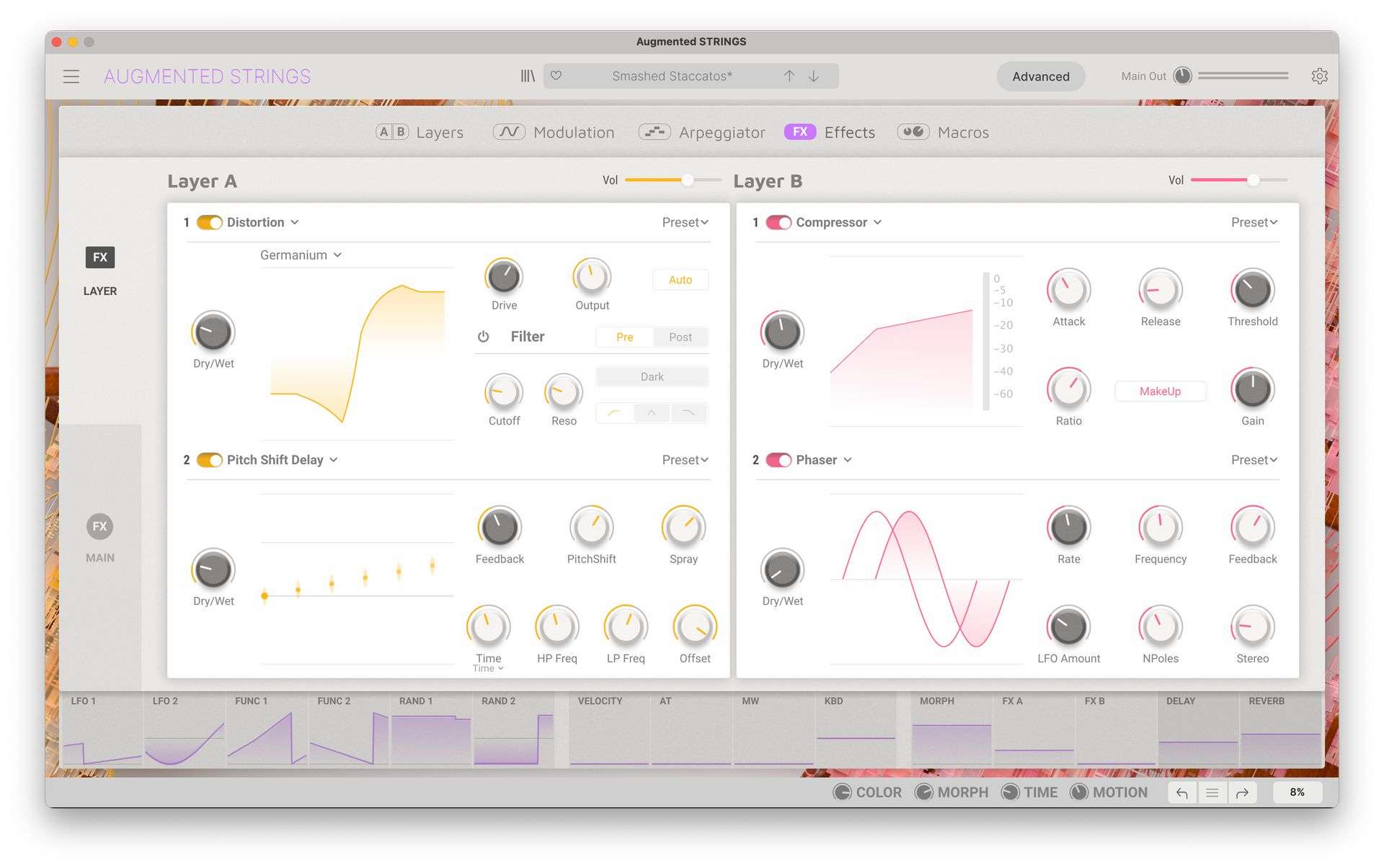Open the RAND 2 modulator thumbnail
This screenshot has width=1384, height=868.
(513, 730)
